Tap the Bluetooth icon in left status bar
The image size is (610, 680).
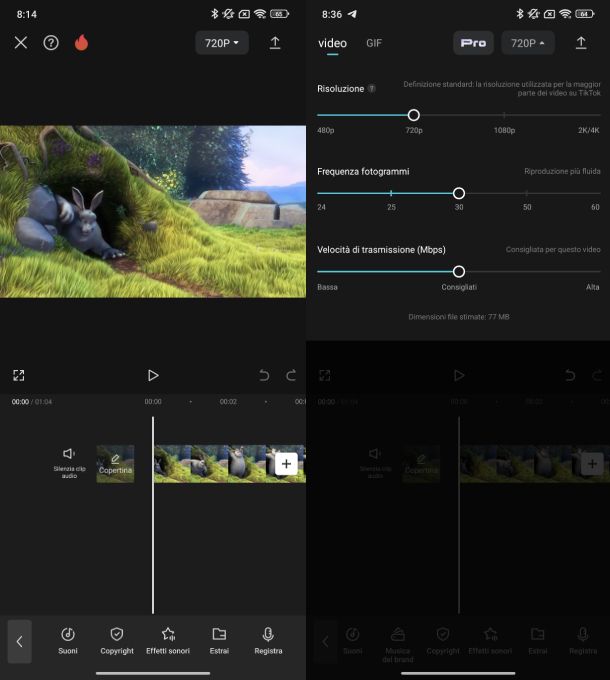[x=214, y=14]
